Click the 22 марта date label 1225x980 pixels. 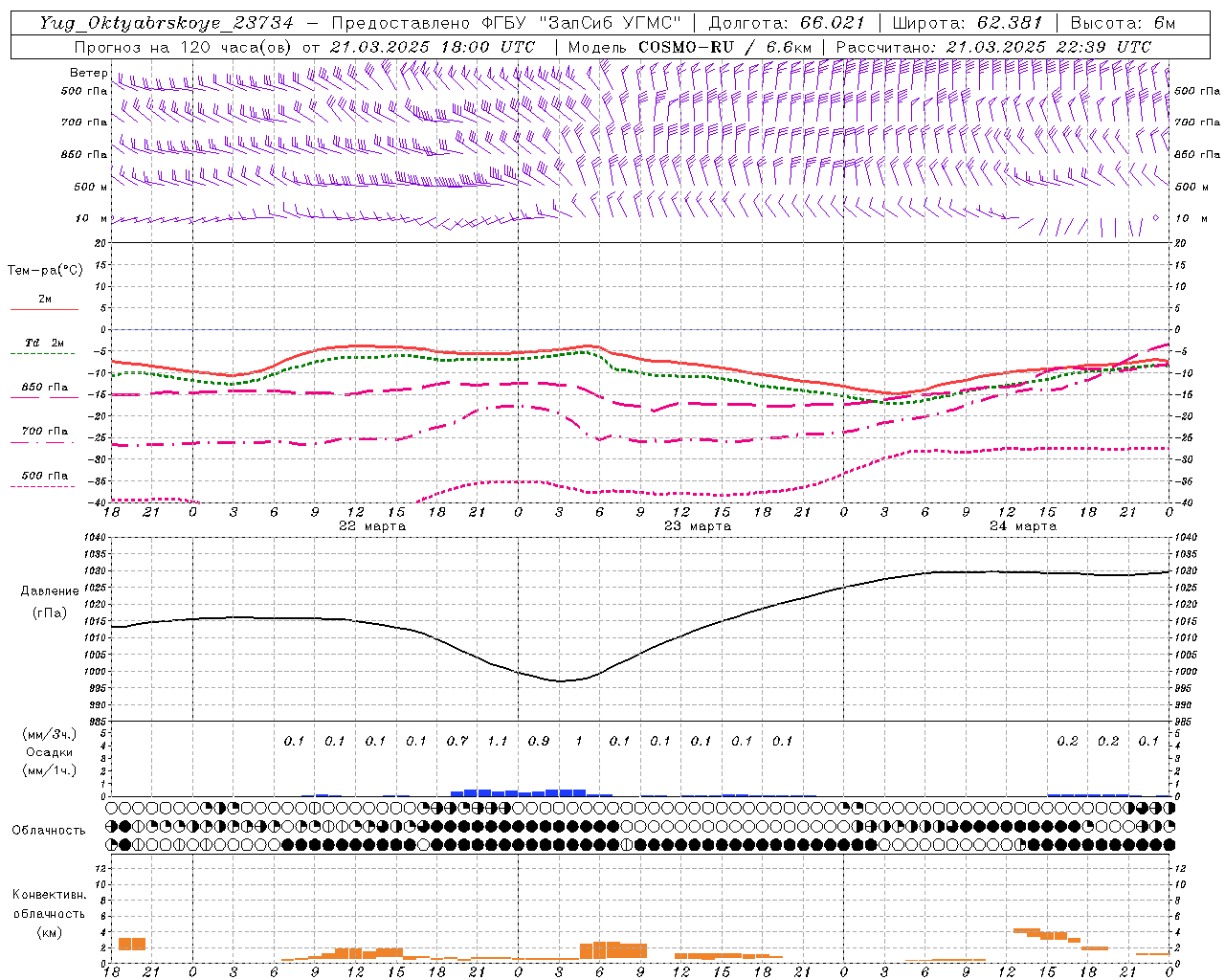(372, 526)
